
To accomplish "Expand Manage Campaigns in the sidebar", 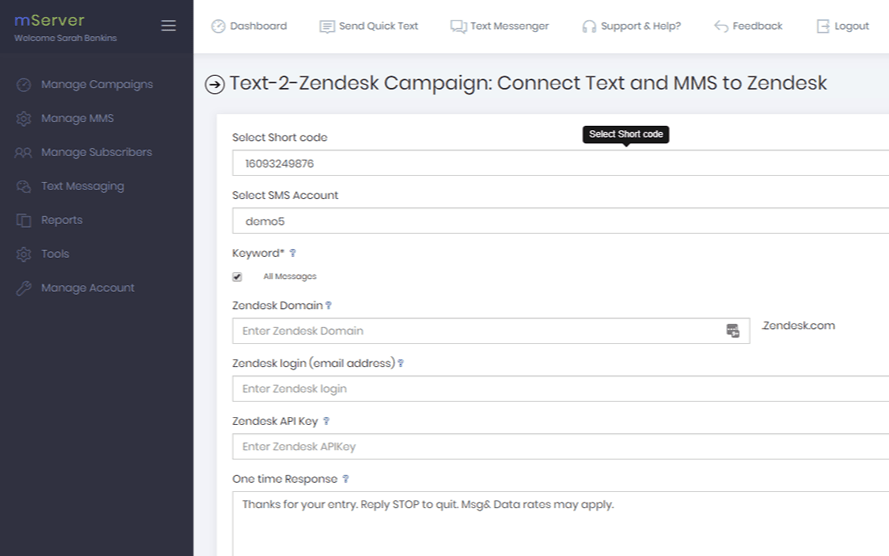I will click(96, 84).
